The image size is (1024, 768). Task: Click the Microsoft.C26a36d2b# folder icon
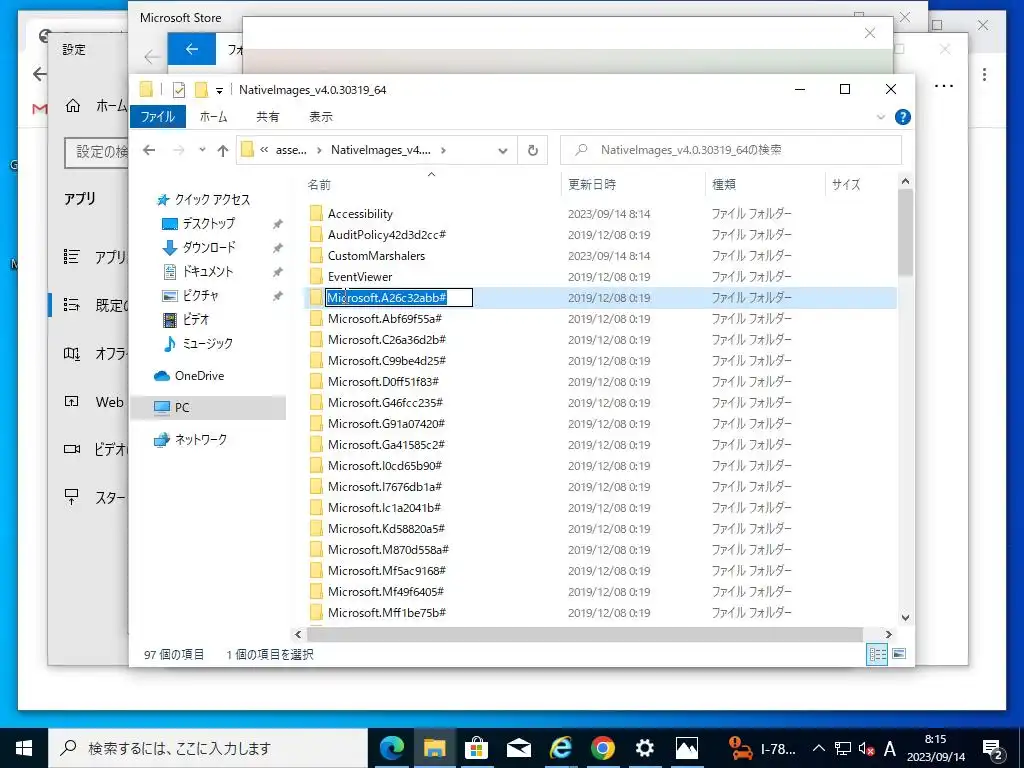[316, 340]
